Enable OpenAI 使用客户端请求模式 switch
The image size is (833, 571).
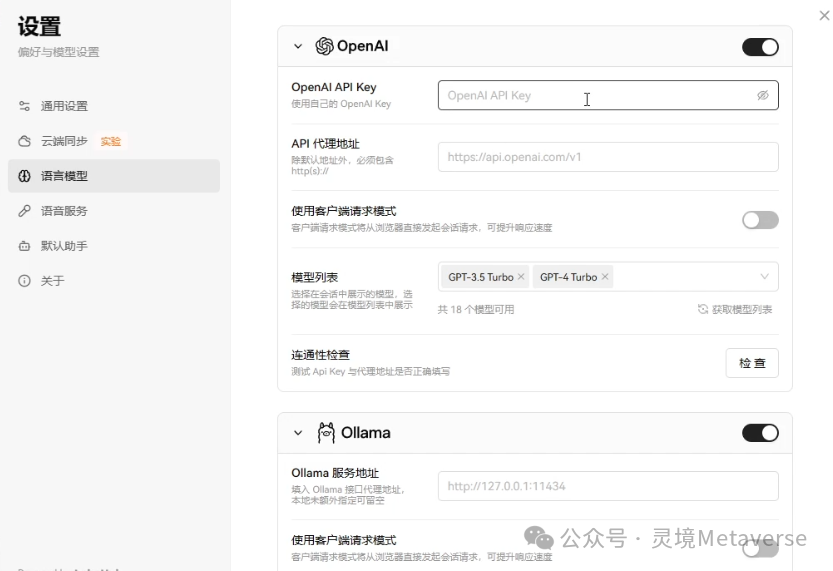pyautogui.click(x=760, y=220)
